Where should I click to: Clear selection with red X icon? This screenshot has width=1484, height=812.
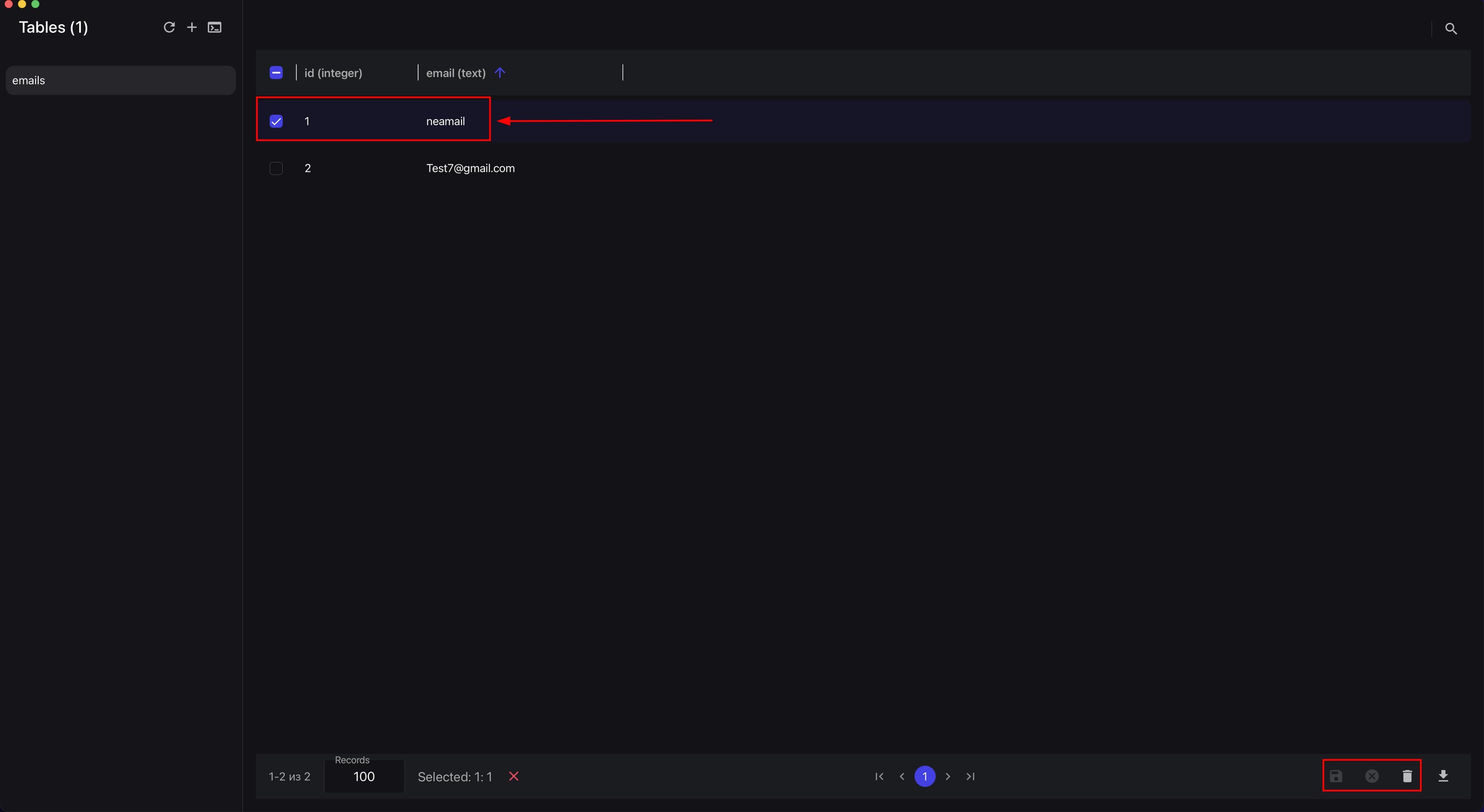[513, 776]
